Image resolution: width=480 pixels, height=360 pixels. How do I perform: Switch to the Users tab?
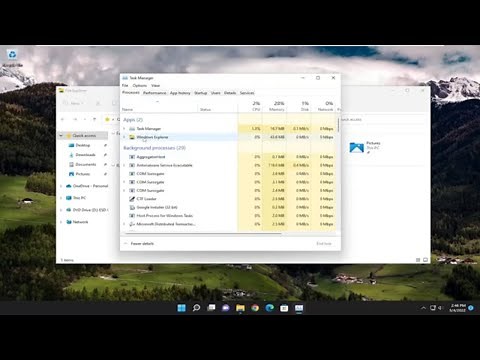[x=216, y=93]
